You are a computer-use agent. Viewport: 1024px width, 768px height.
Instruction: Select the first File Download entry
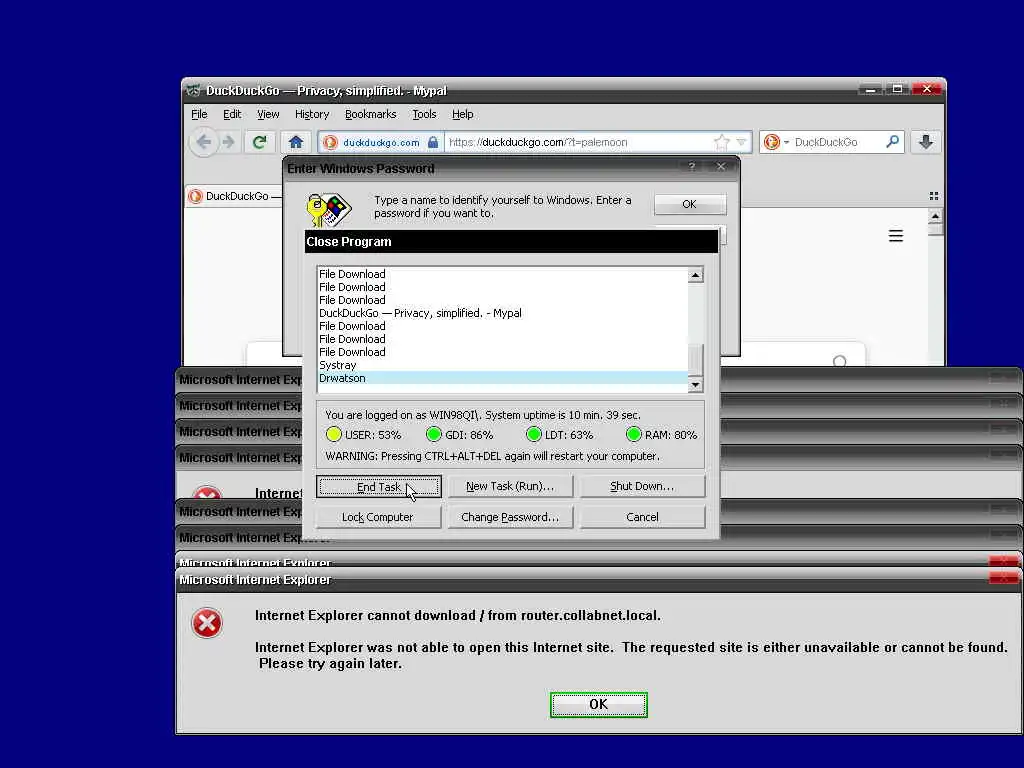[502, 274]
